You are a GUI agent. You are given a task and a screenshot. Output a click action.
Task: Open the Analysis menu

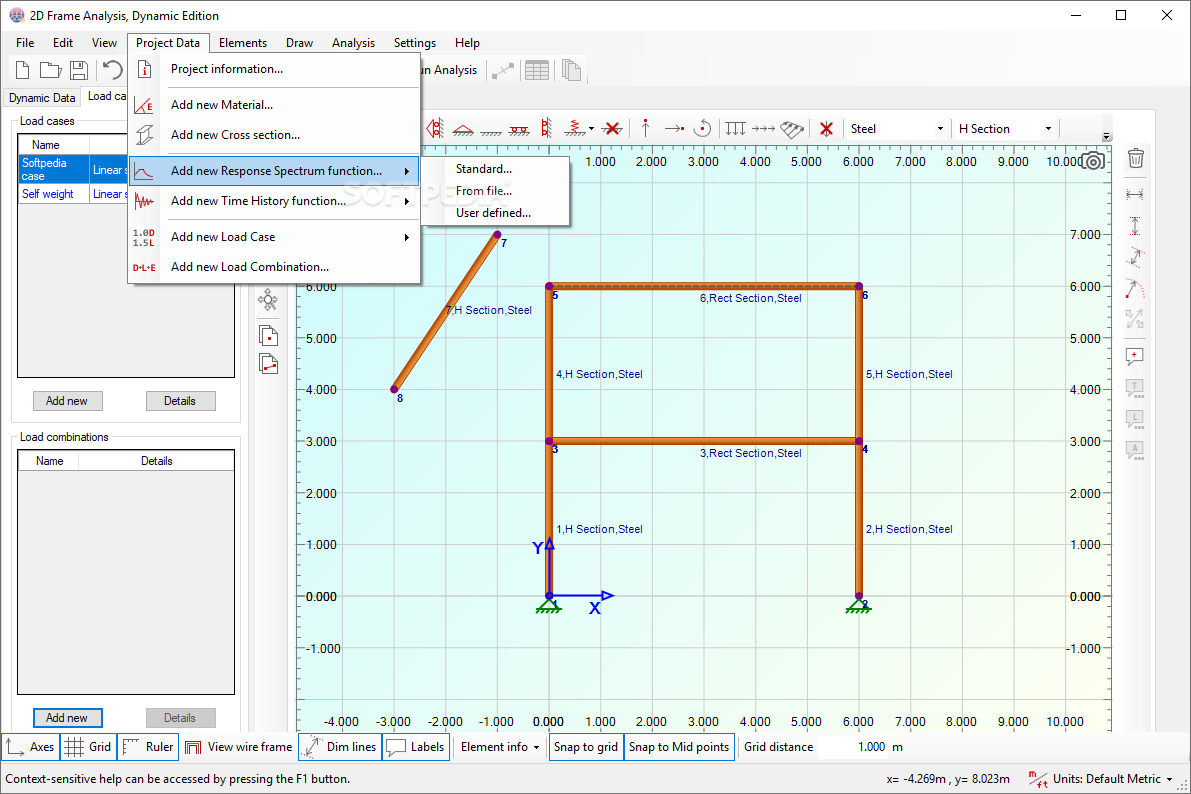pos(353,43)
